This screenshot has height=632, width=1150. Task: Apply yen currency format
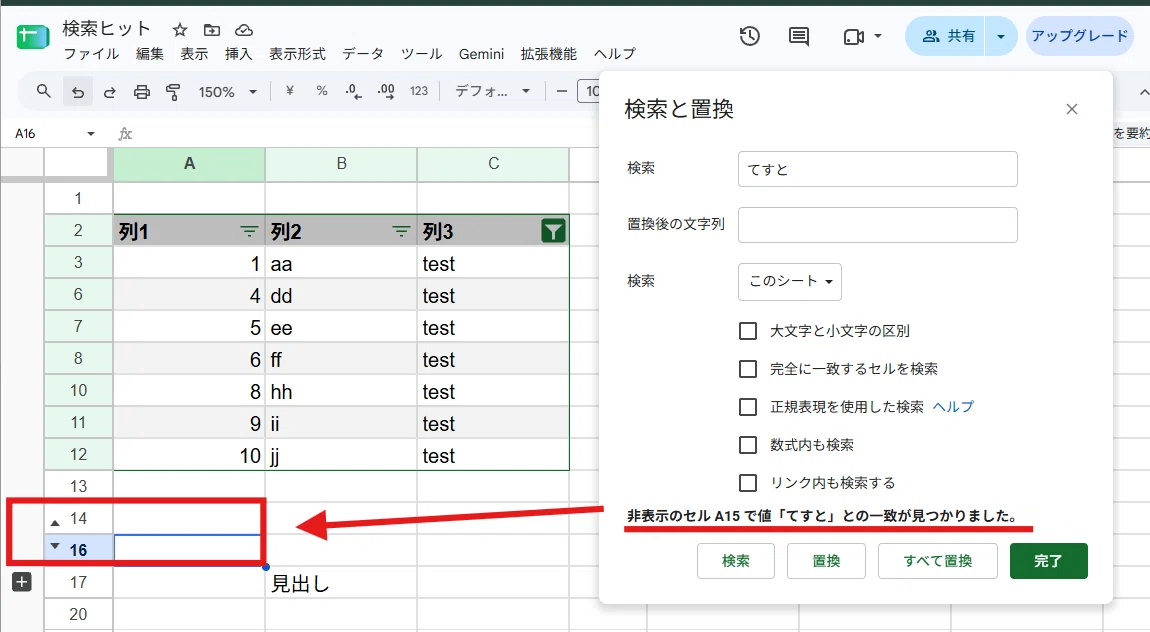pyautogui.click(x=290, y=91)
